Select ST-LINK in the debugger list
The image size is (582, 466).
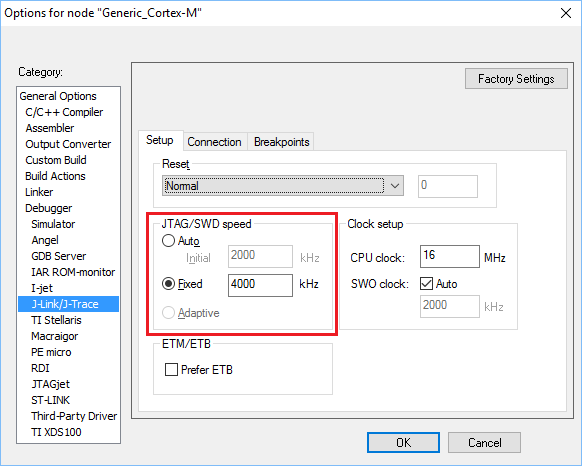(50, 400)
